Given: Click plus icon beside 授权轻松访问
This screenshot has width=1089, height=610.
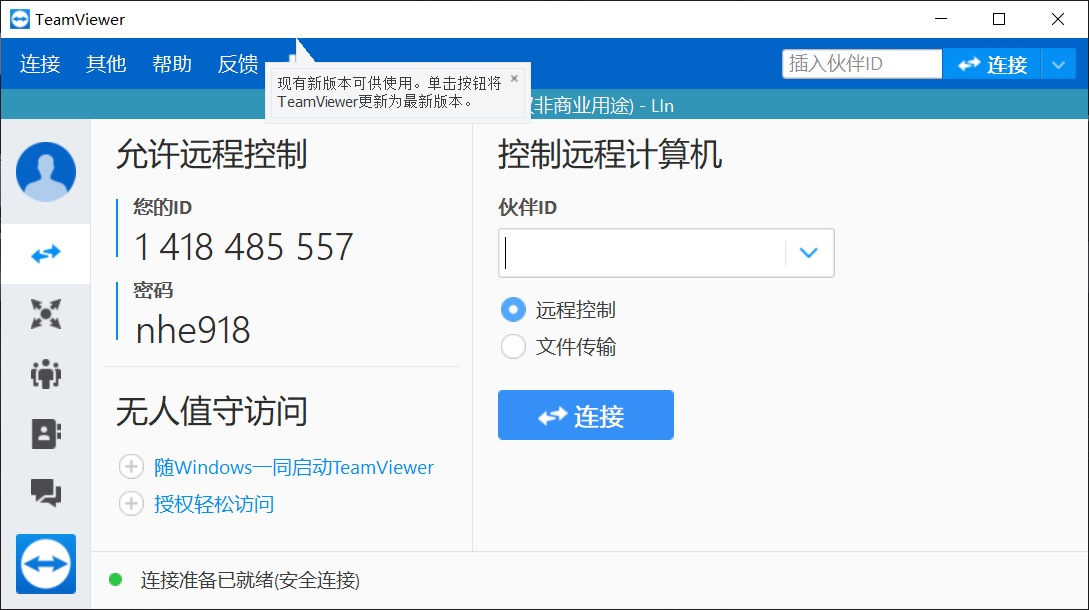Looking at the screenshot, I should click(x=131, y=503).
